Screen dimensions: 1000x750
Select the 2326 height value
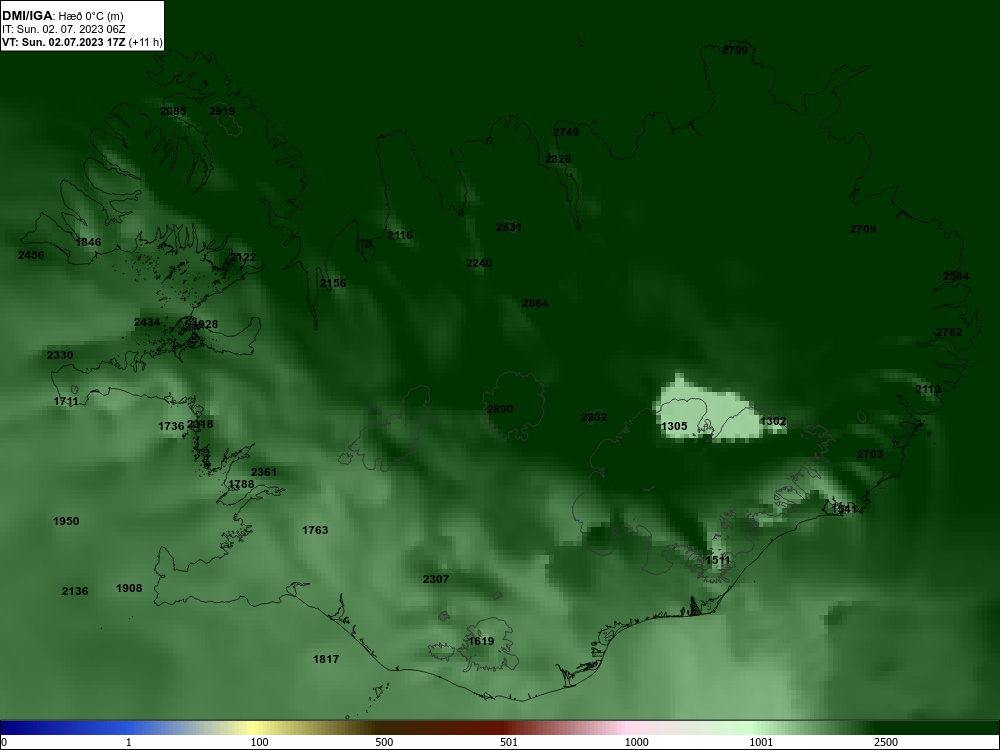coord(558,159)
